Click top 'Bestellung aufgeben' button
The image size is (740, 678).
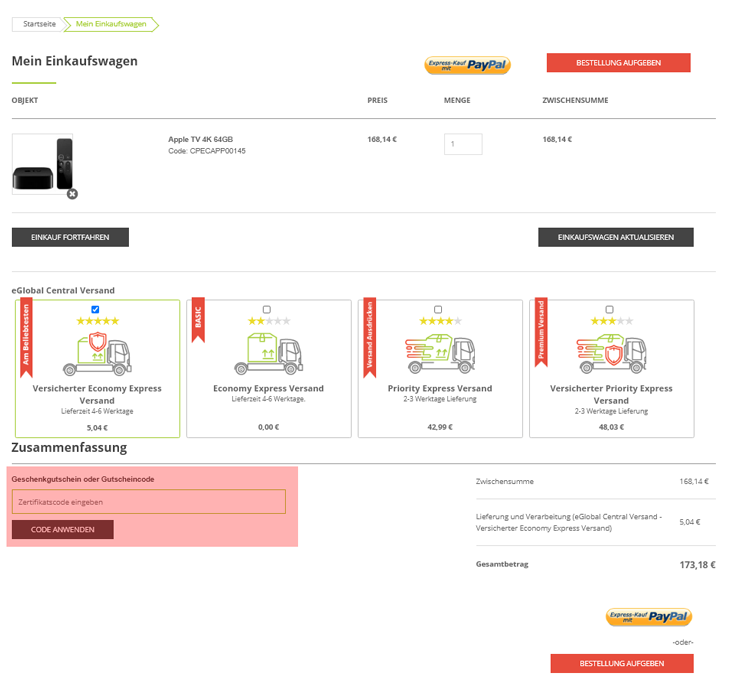(618, 63)
